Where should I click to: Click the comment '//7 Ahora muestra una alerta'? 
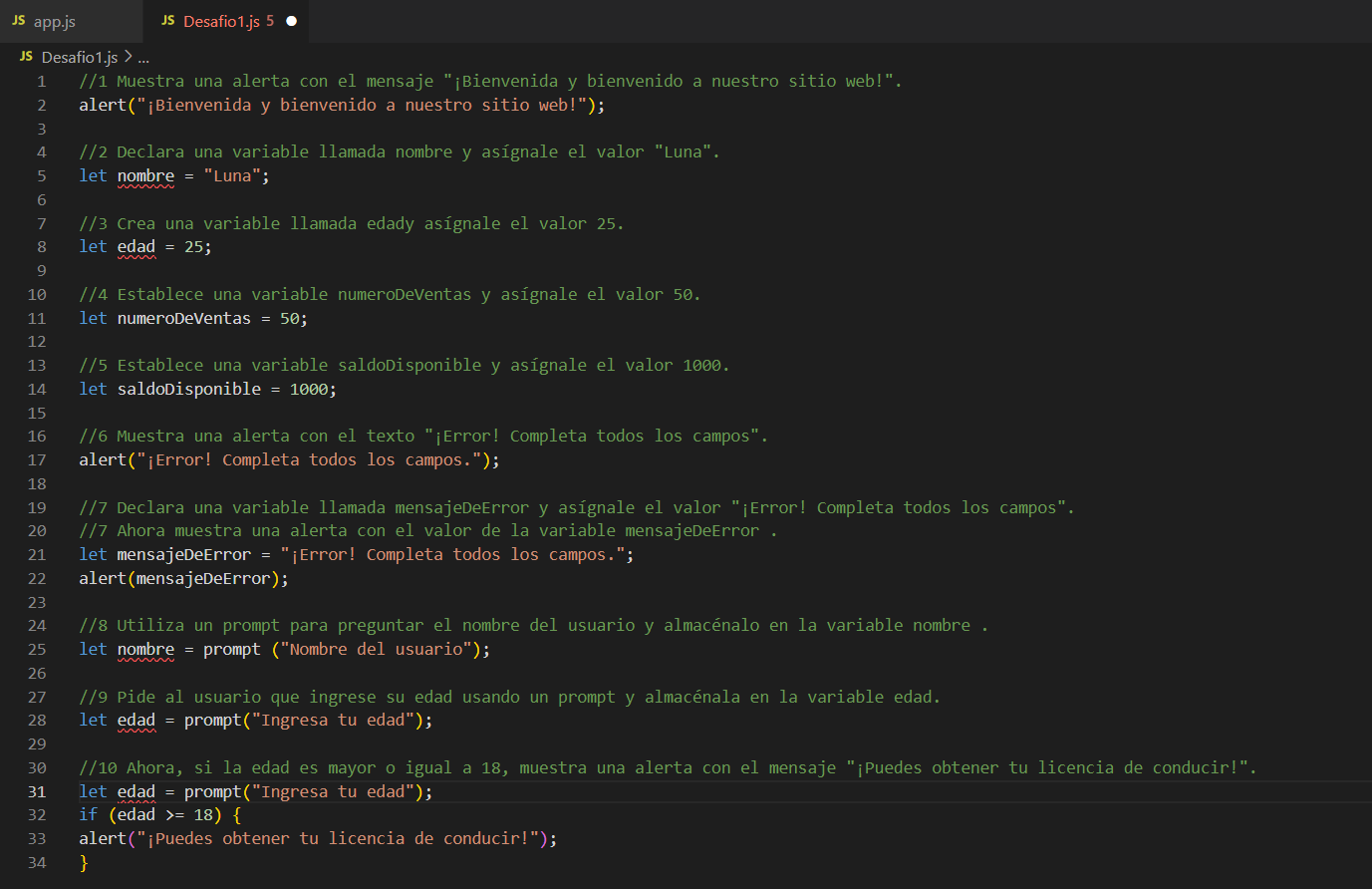tap(428, 531)
